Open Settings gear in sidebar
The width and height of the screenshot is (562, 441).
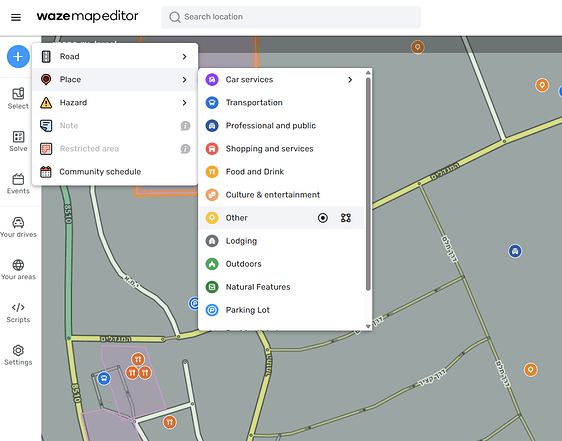click(x=18, y=355)
